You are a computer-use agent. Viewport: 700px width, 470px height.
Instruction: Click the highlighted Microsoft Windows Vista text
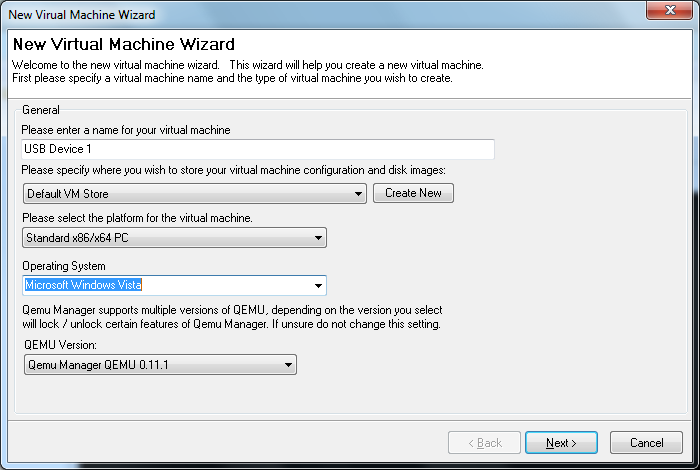point(83,285)
